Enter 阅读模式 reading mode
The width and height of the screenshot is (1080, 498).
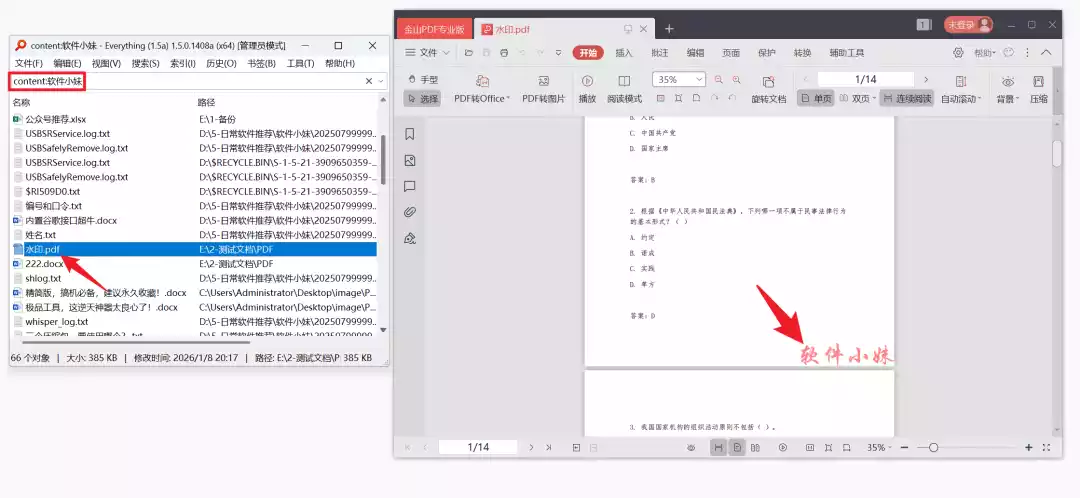click(624, 90)
